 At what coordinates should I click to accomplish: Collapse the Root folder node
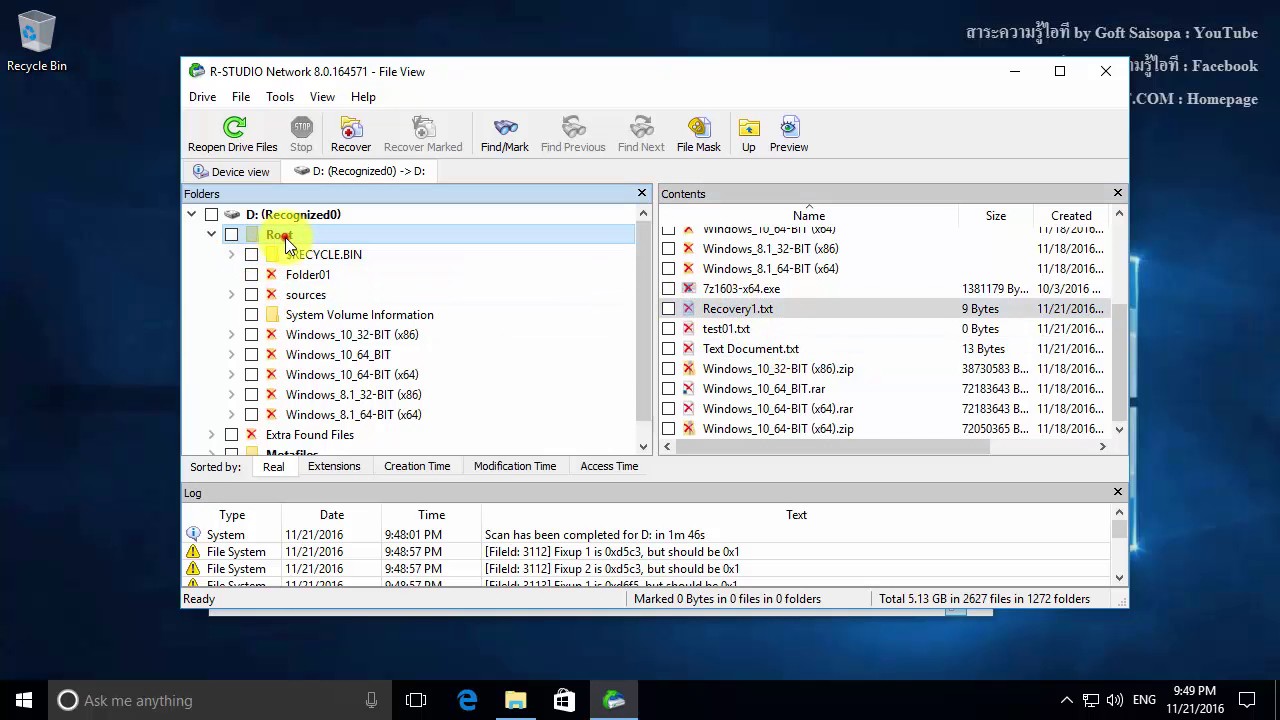coord(211,234)
